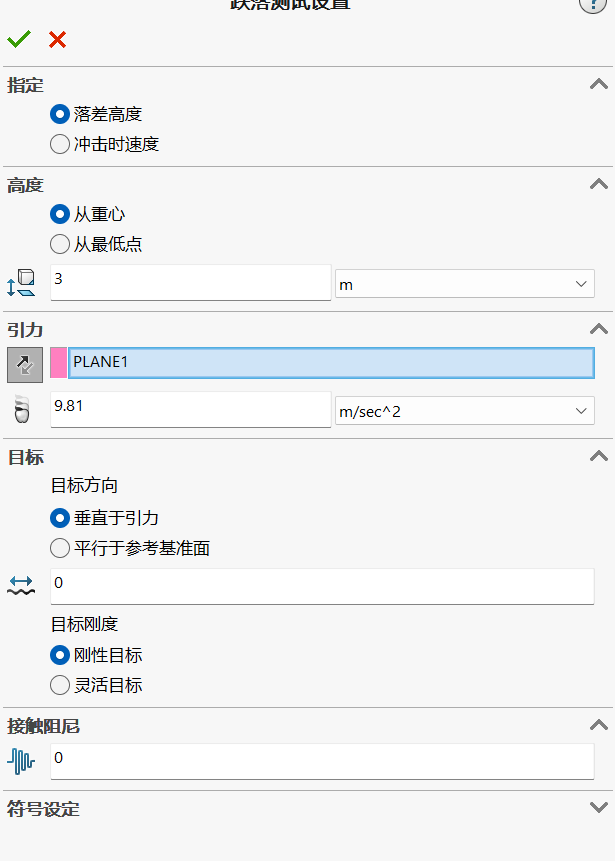Choose 平行于参考基准面 target direction

click(x=130, y=548)
